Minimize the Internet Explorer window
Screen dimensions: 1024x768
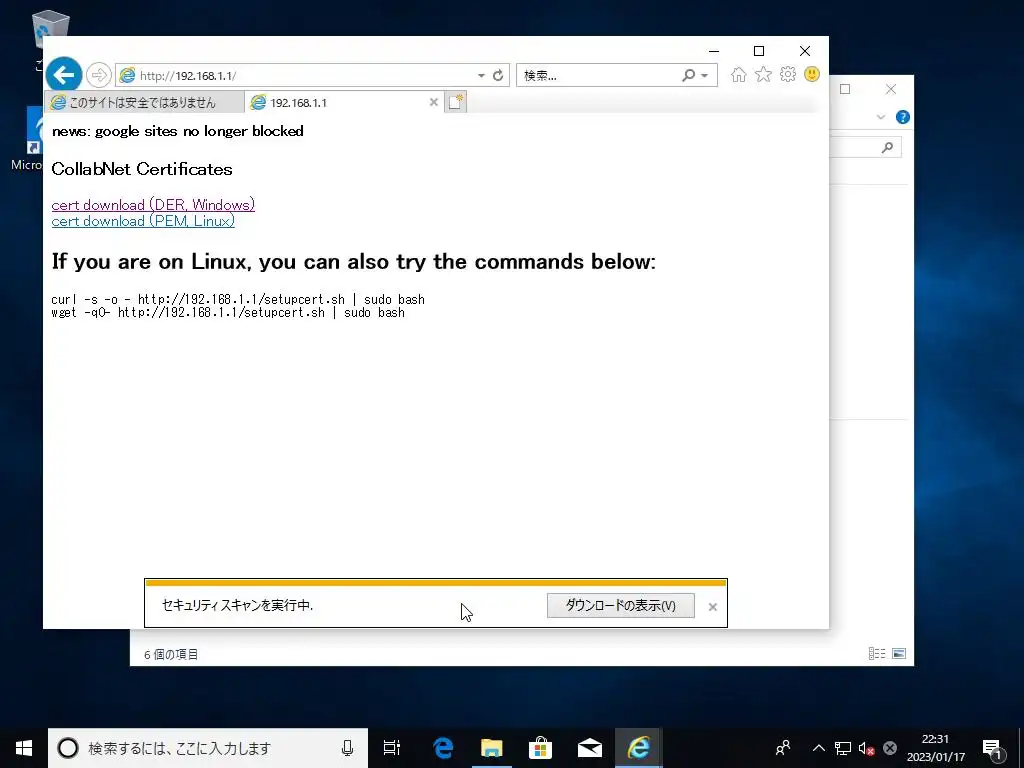pyautogui.click(x=714, y=51)
